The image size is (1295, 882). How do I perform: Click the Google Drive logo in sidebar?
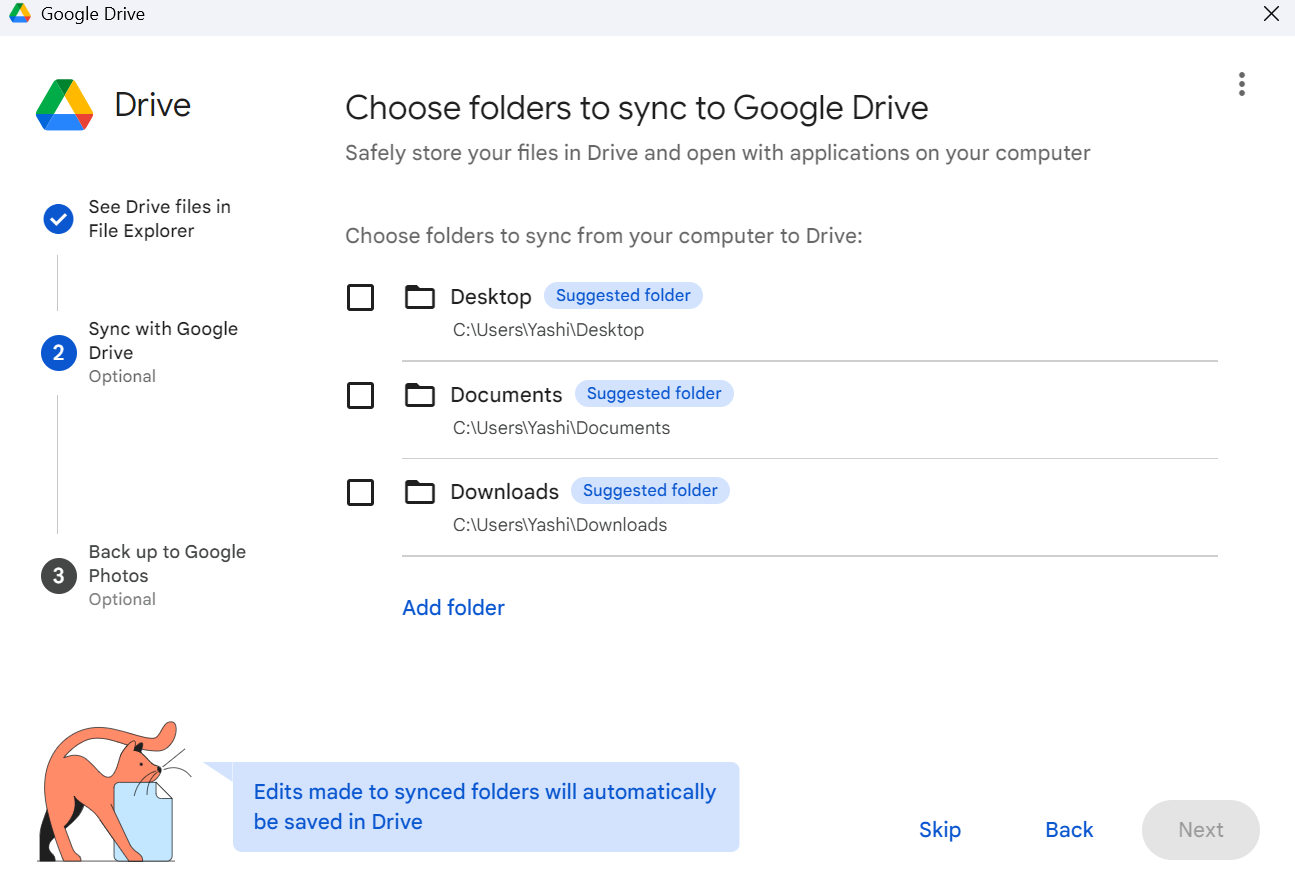click(x=65, y=105)
